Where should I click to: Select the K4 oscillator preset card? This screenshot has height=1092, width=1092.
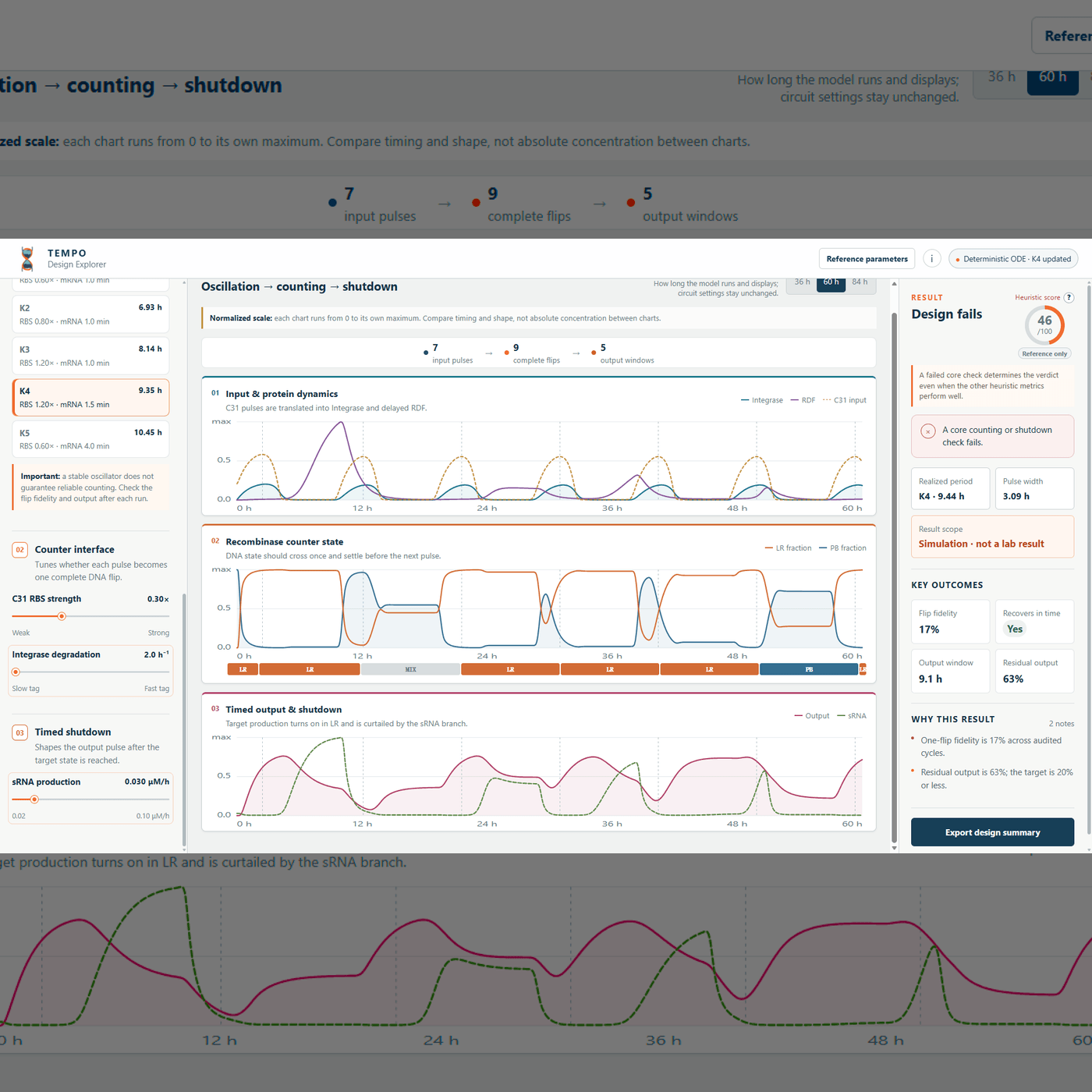click(x=90, y=397)
